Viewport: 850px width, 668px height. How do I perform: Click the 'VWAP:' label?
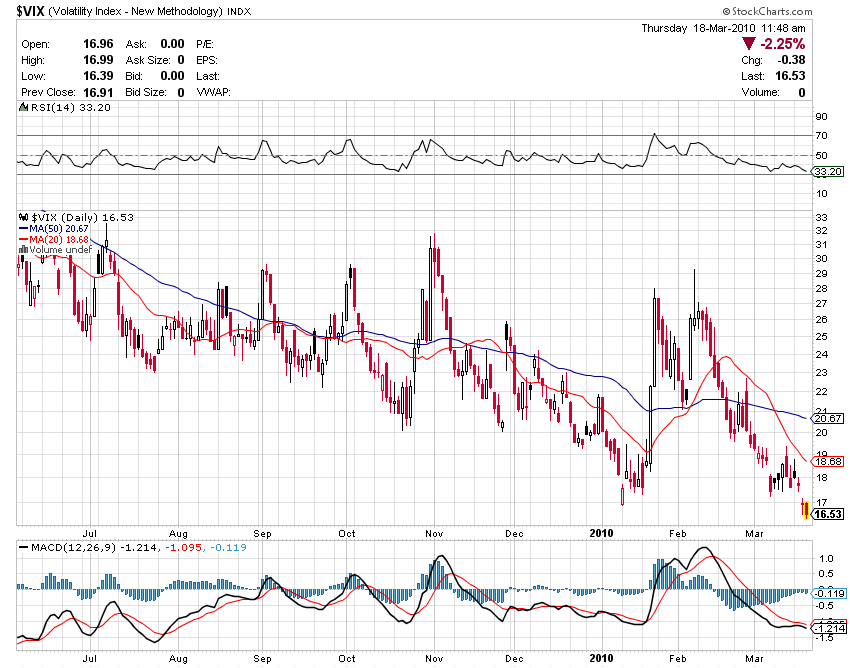(214, 92)
